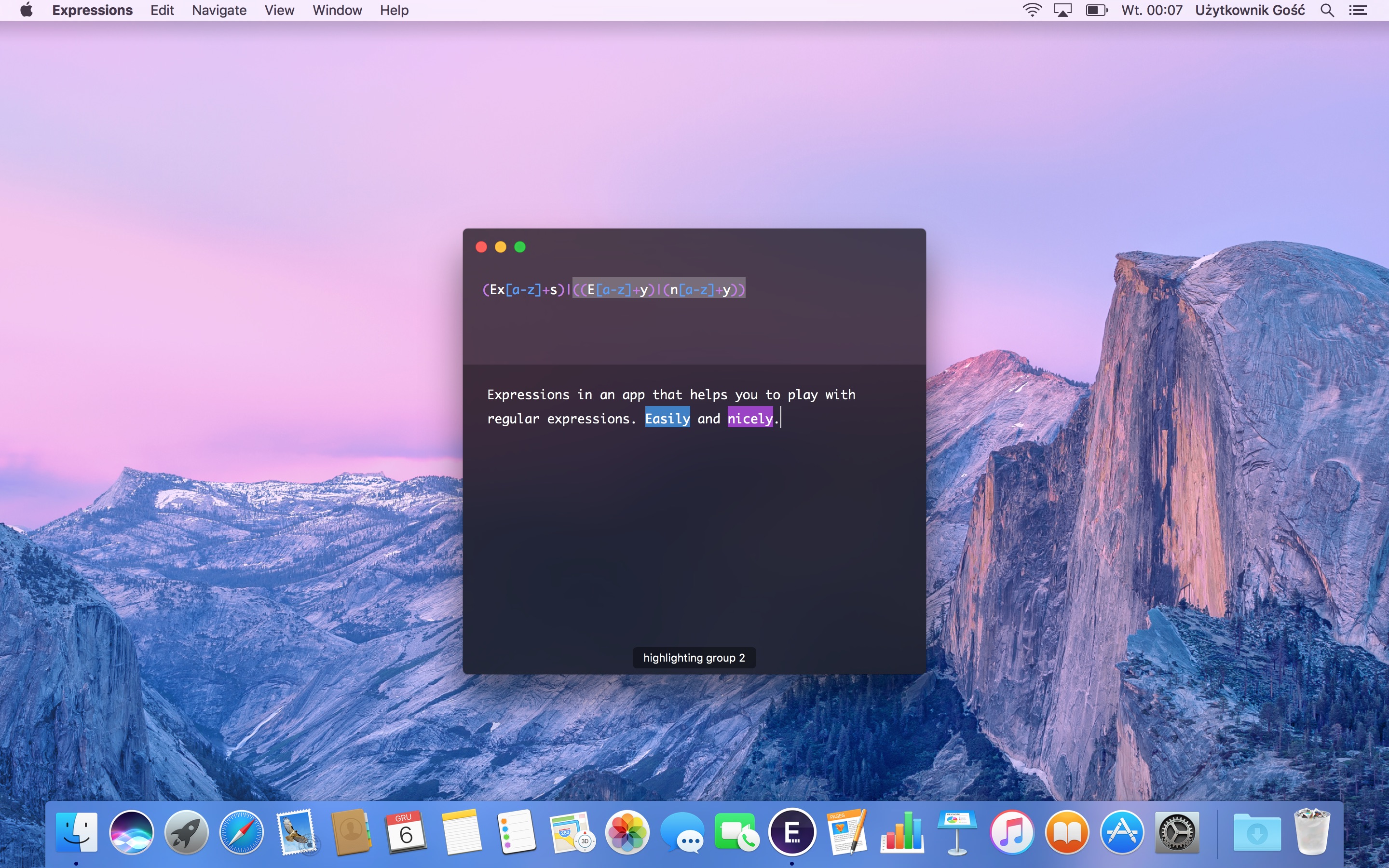Open the App Store icon

click(1121, 831)
